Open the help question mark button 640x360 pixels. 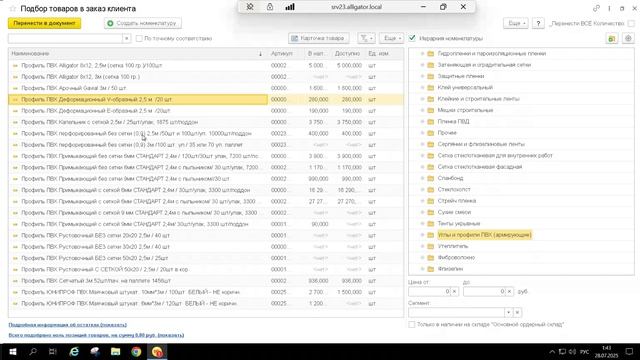point(538,24)
